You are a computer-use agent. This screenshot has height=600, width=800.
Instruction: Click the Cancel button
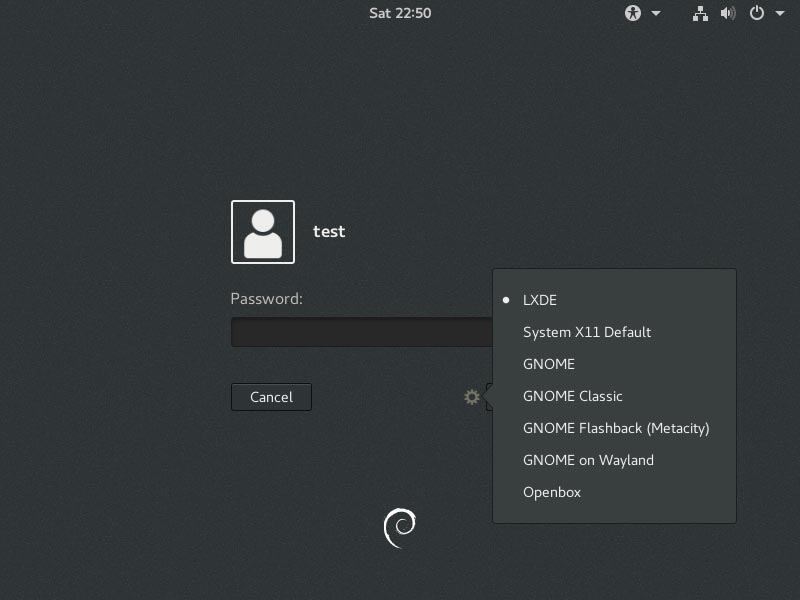[x=271, y=397]
